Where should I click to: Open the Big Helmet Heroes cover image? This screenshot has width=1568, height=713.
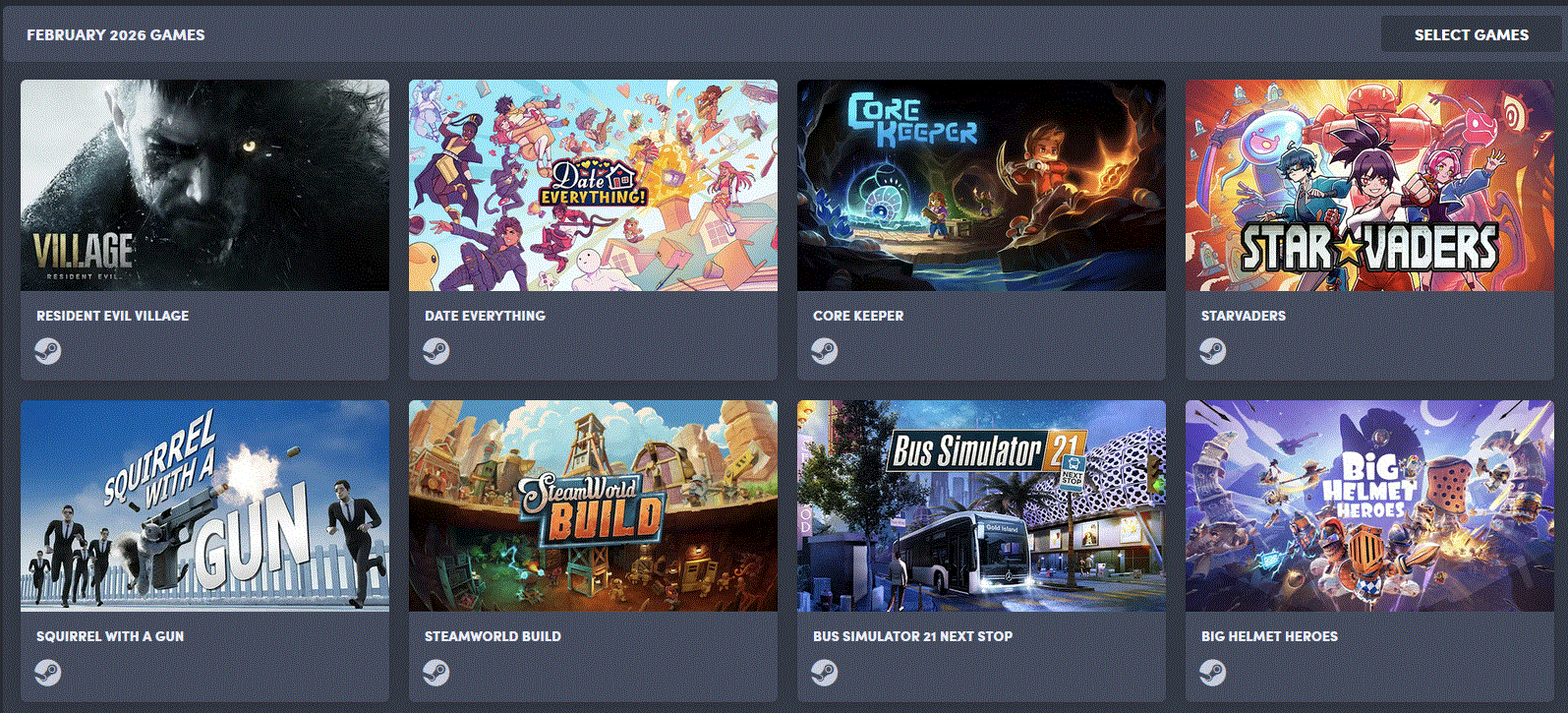click(1369, 505)
